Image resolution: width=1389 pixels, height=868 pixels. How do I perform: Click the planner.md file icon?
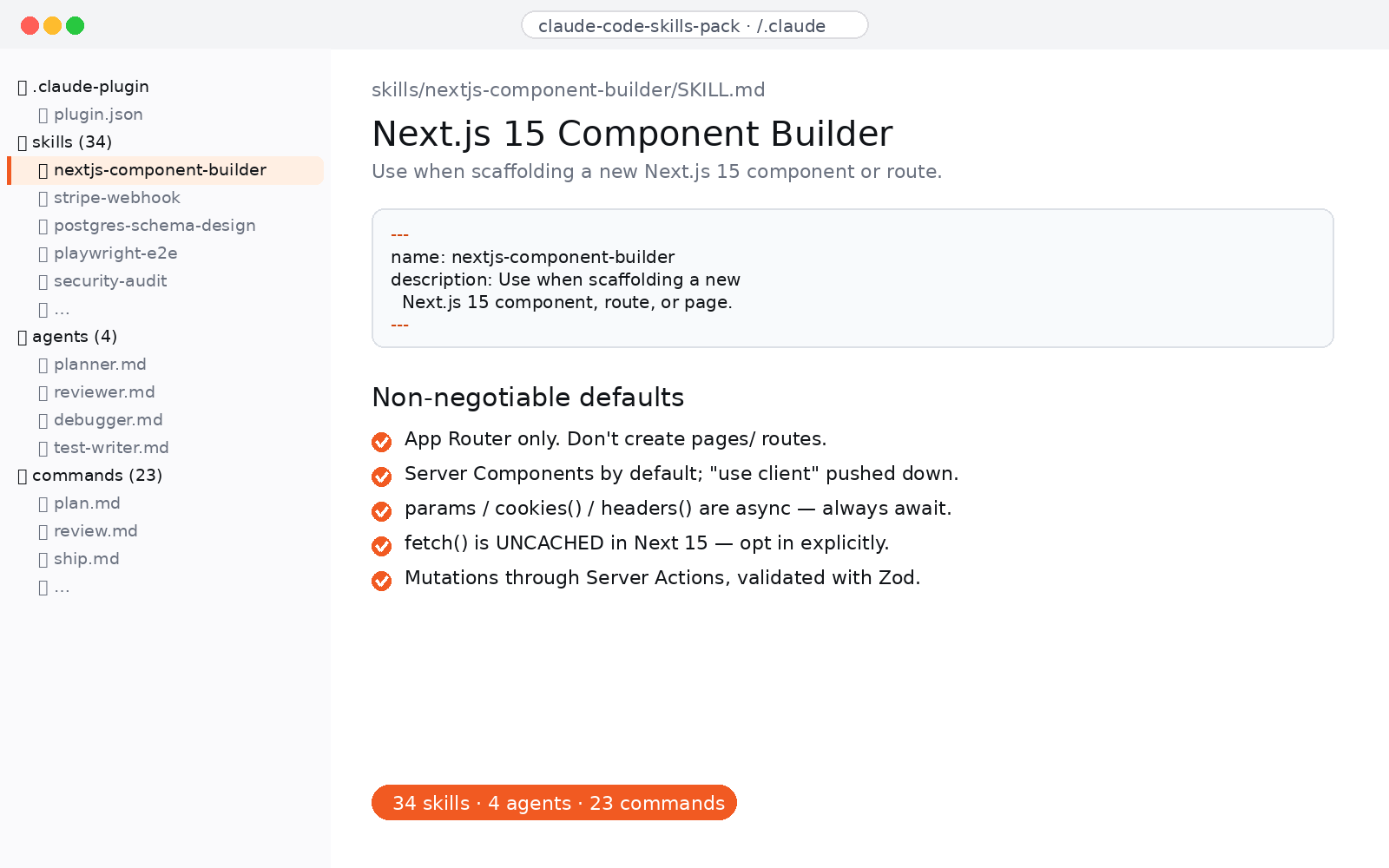(x=43, y=365)
